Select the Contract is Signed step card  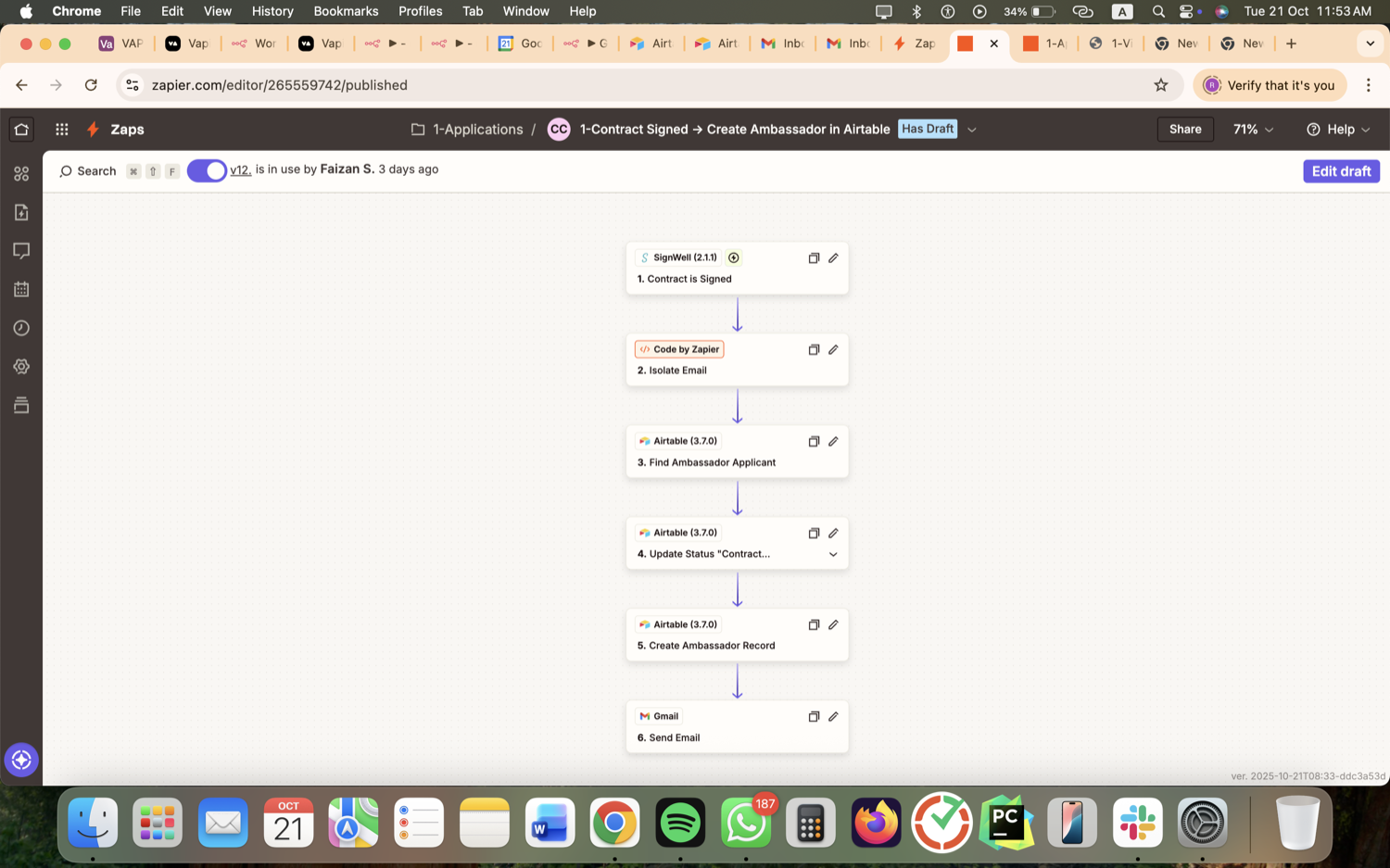pyautogui.click(x=738, y=269)
